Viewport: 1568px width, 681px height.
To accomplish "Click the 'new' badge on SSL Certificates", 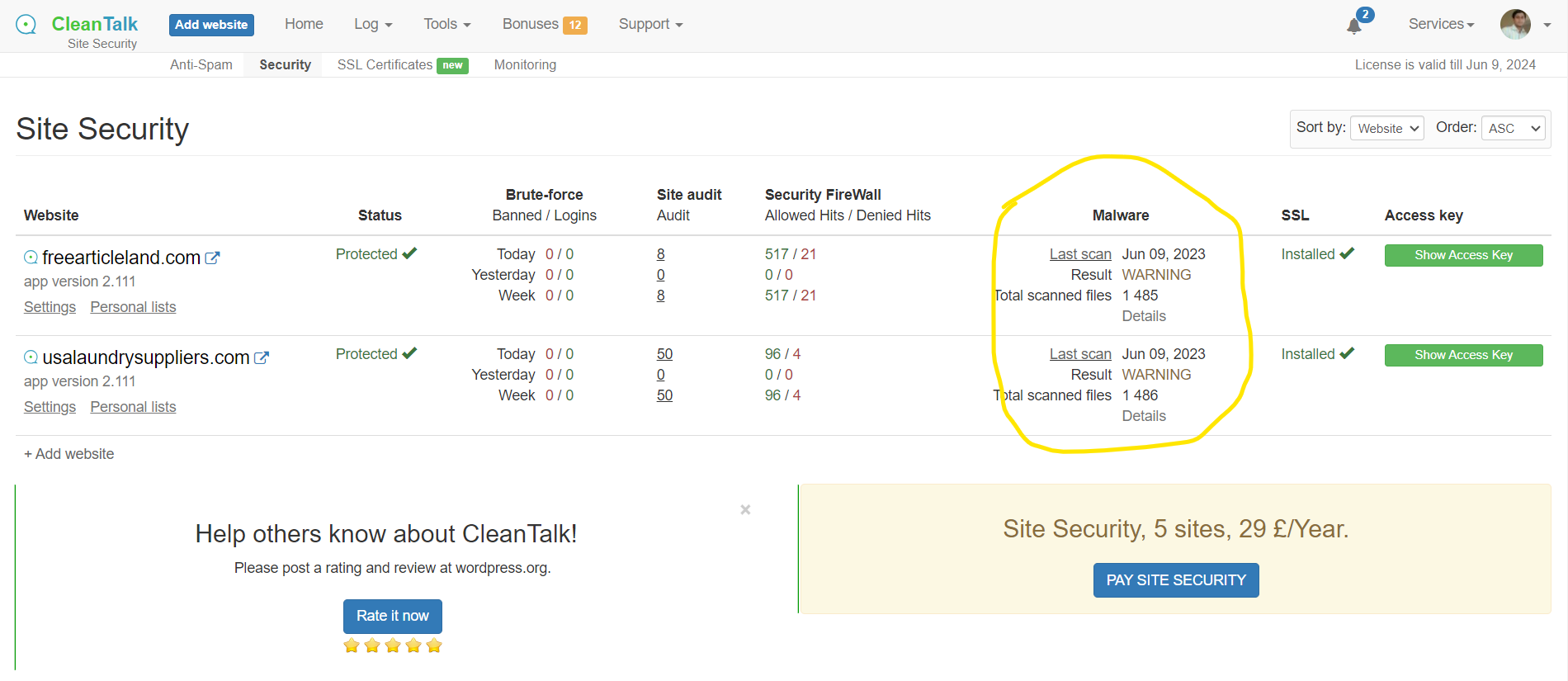I will click(x=452, y=65).
